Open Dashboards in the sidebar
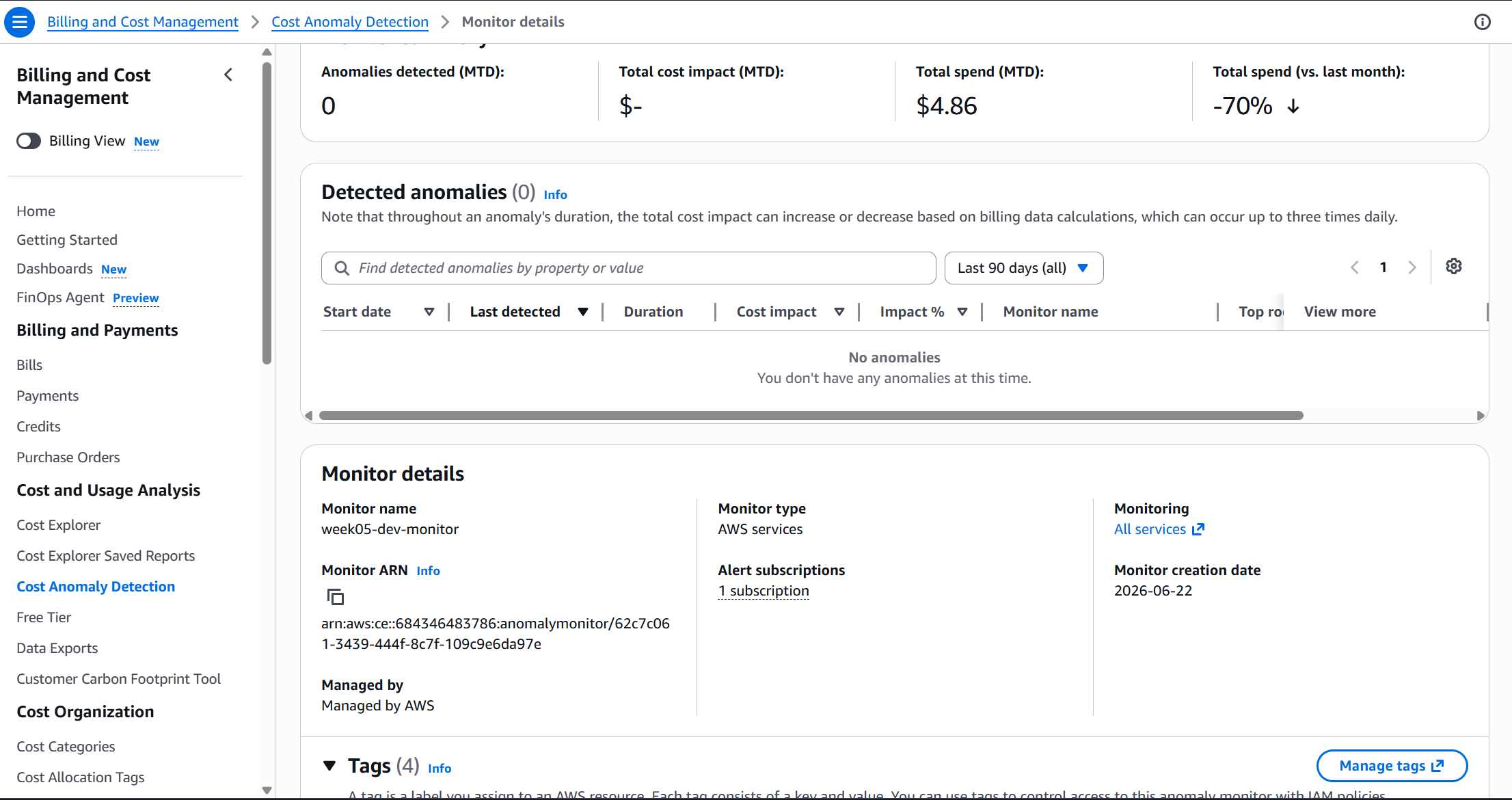Viewport: 1512px width, 800px height. 55,269
